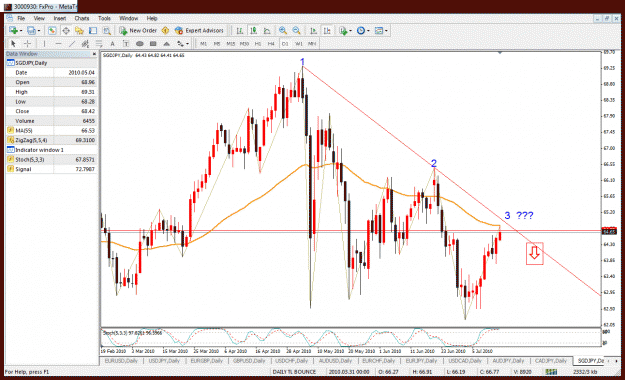Toggle the Data Window crosshair-circle icon

[x=66, y=31]
